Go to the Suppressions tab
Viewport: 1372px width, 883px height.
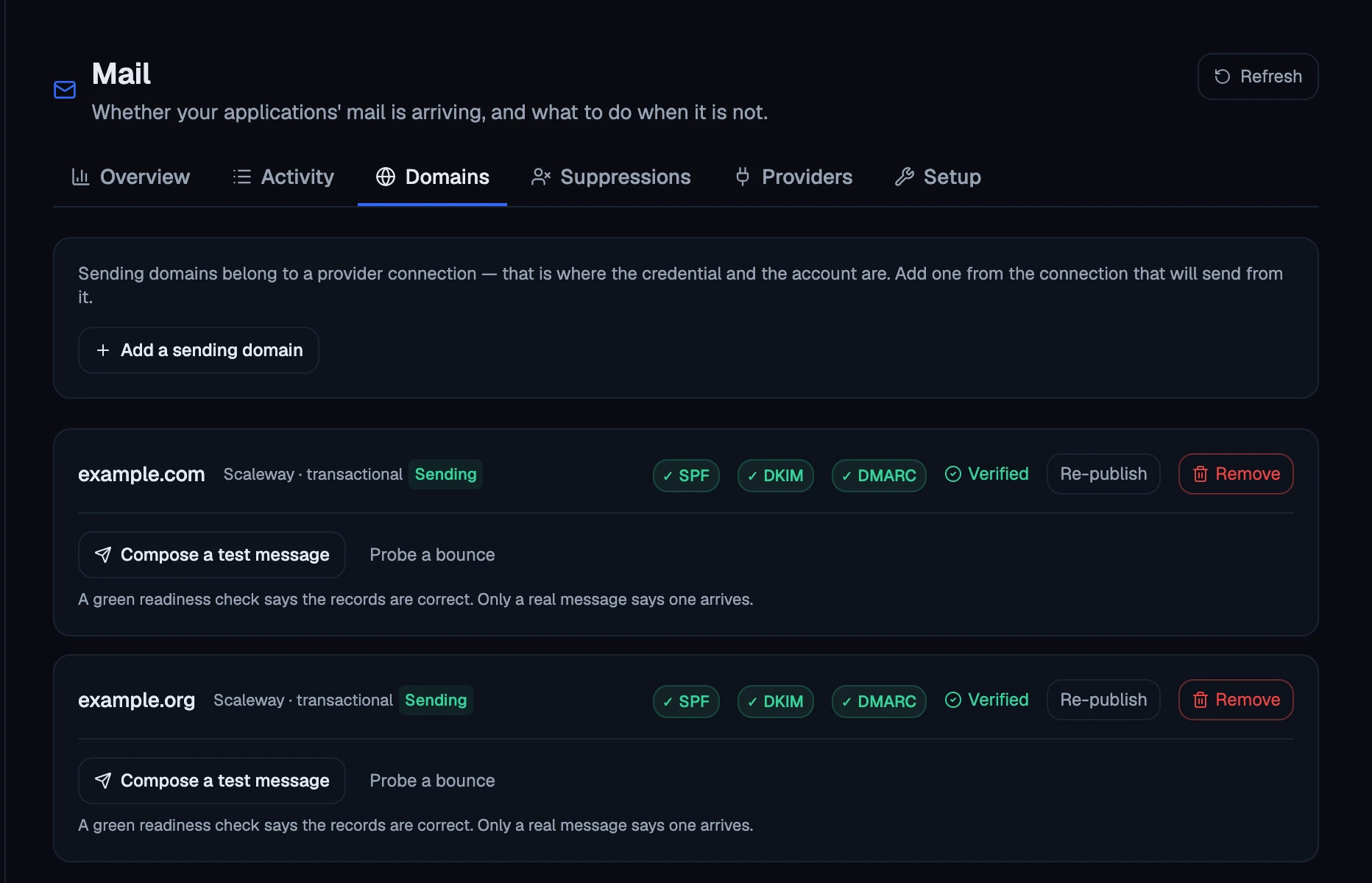(x=611, y=177)
